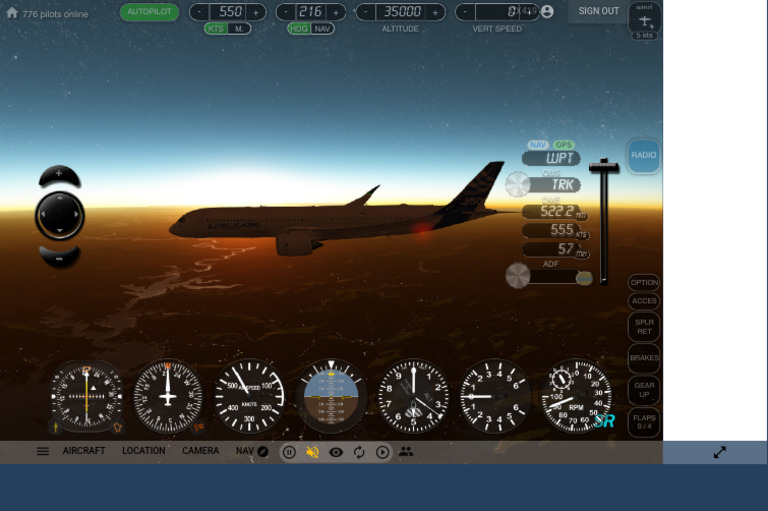Click the ADF tuning knob
768x511 pixels.
(518, 275)
